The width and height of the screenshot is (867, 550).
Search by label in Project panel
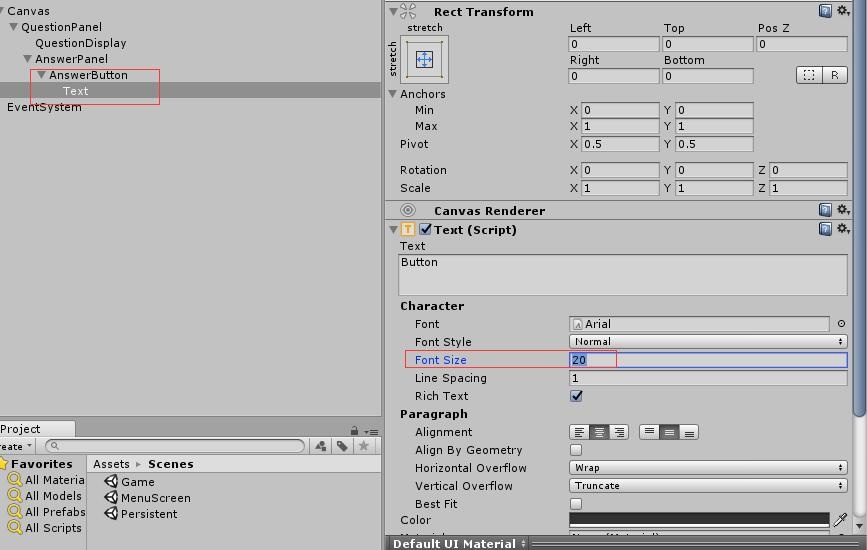coord(342,446)
